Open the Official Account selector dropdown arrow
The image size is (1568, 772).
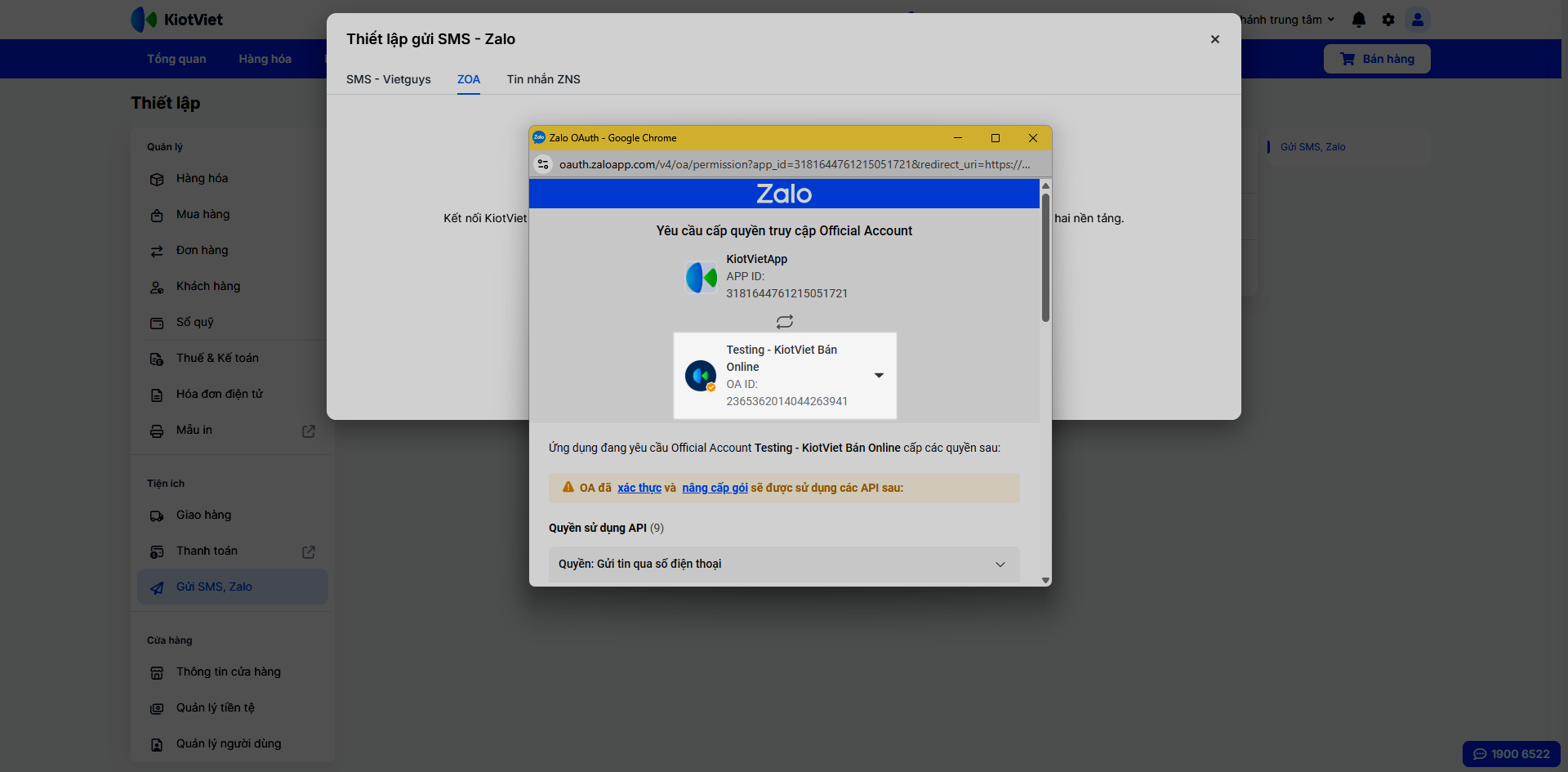point(879,375)
